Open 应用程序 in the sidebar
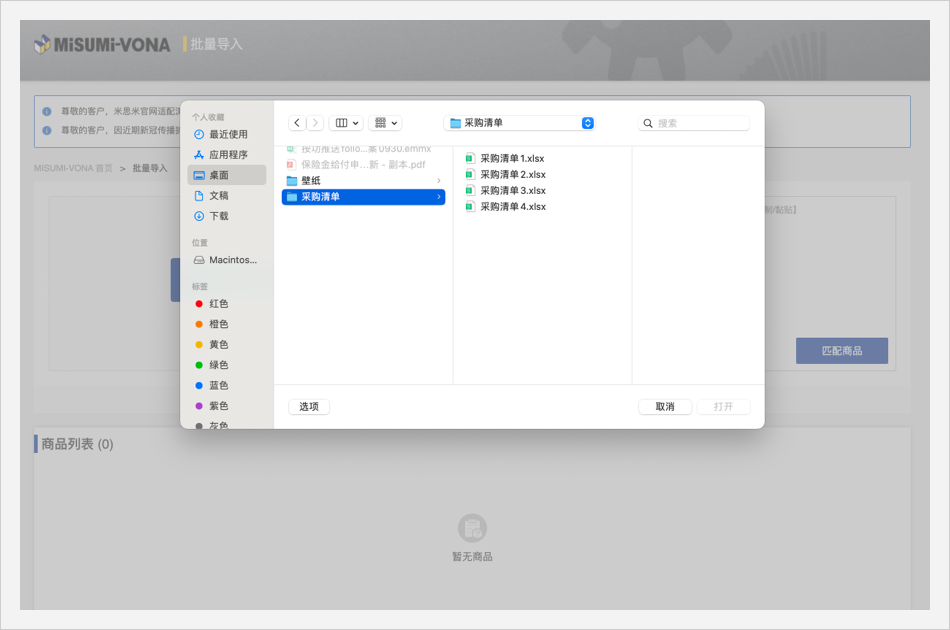The image size is (950, 630). tap(228, 155)
